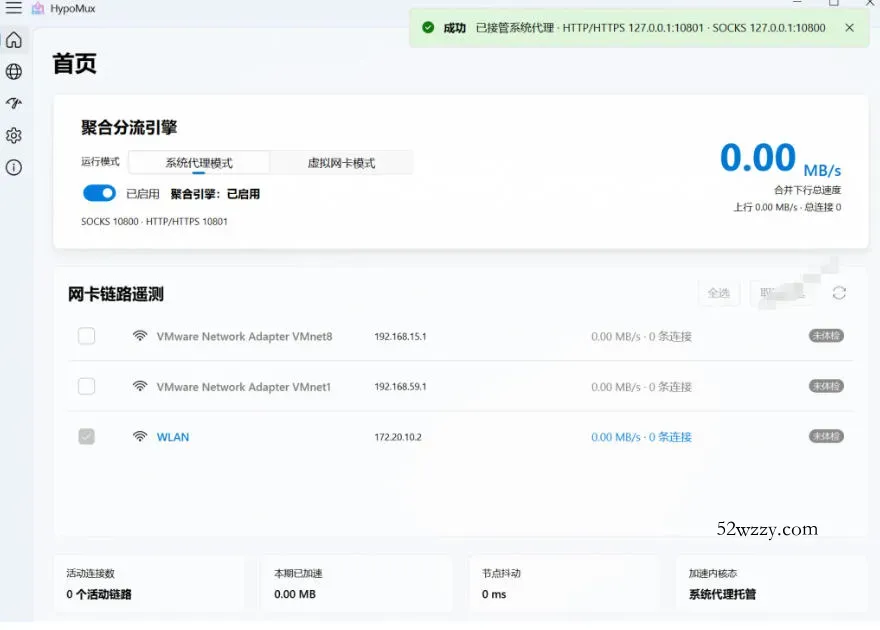
Task: Click the 活动连接数 stat card
Action: click(149, 583)
